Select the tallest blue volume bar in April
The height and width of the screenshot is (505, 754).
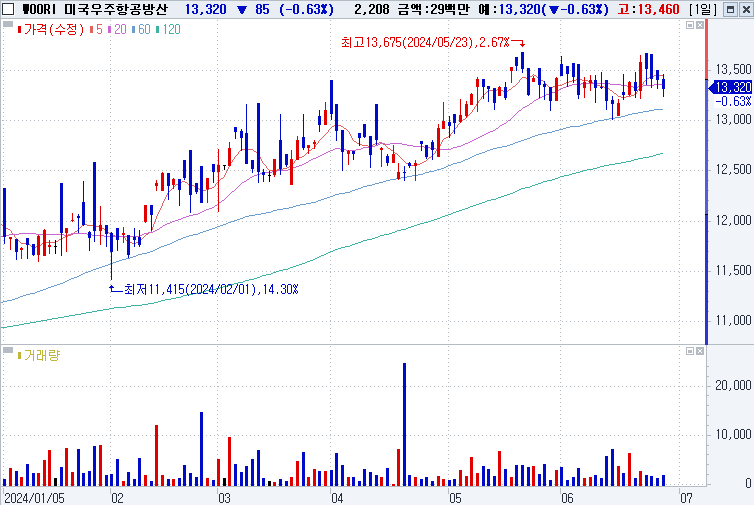404,424
